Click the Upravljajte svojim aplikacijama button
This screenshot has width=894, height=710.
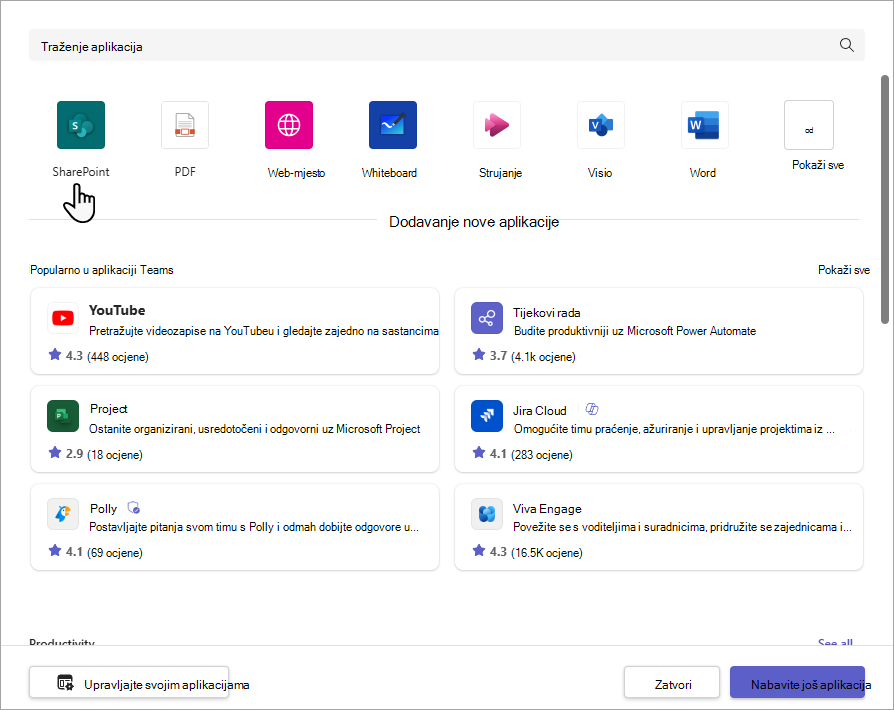tap(129, 682)
